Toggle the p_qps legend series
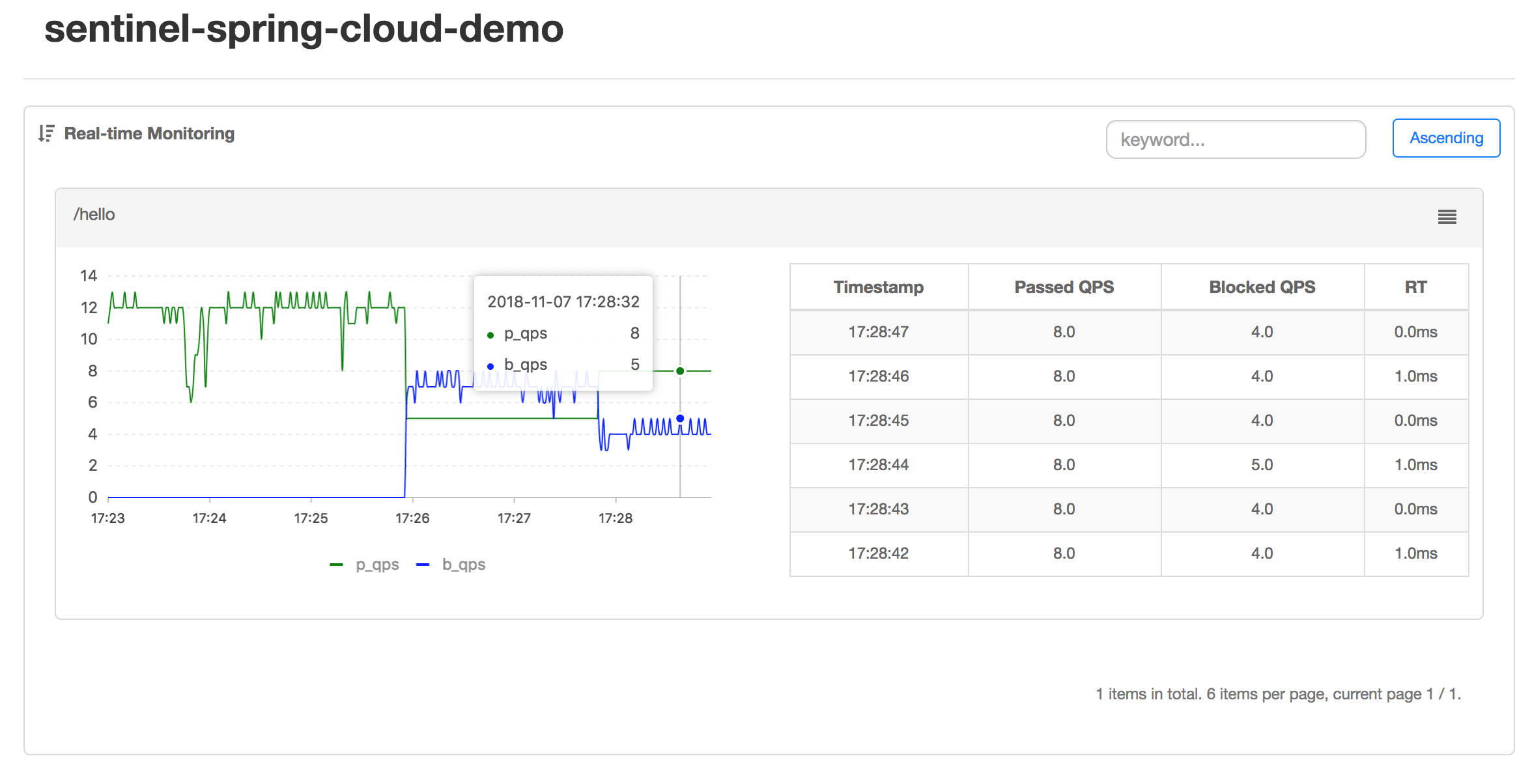 365,565
